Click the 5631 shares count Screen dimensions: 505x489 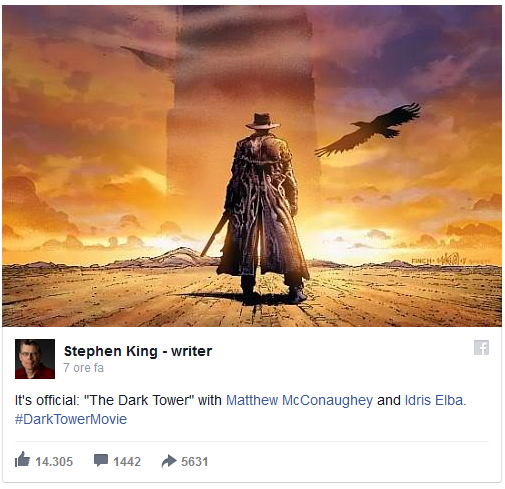pos(195,462)
